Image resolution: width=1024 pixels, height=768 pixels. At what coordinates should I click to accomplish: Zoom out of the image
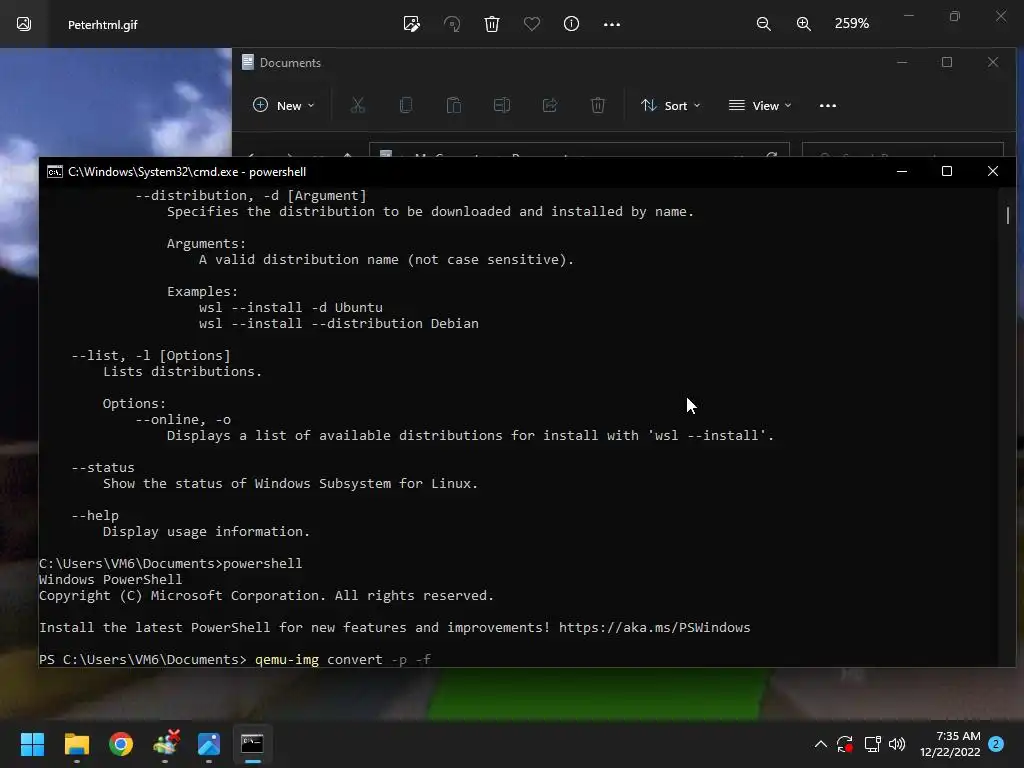pos(763,24)
